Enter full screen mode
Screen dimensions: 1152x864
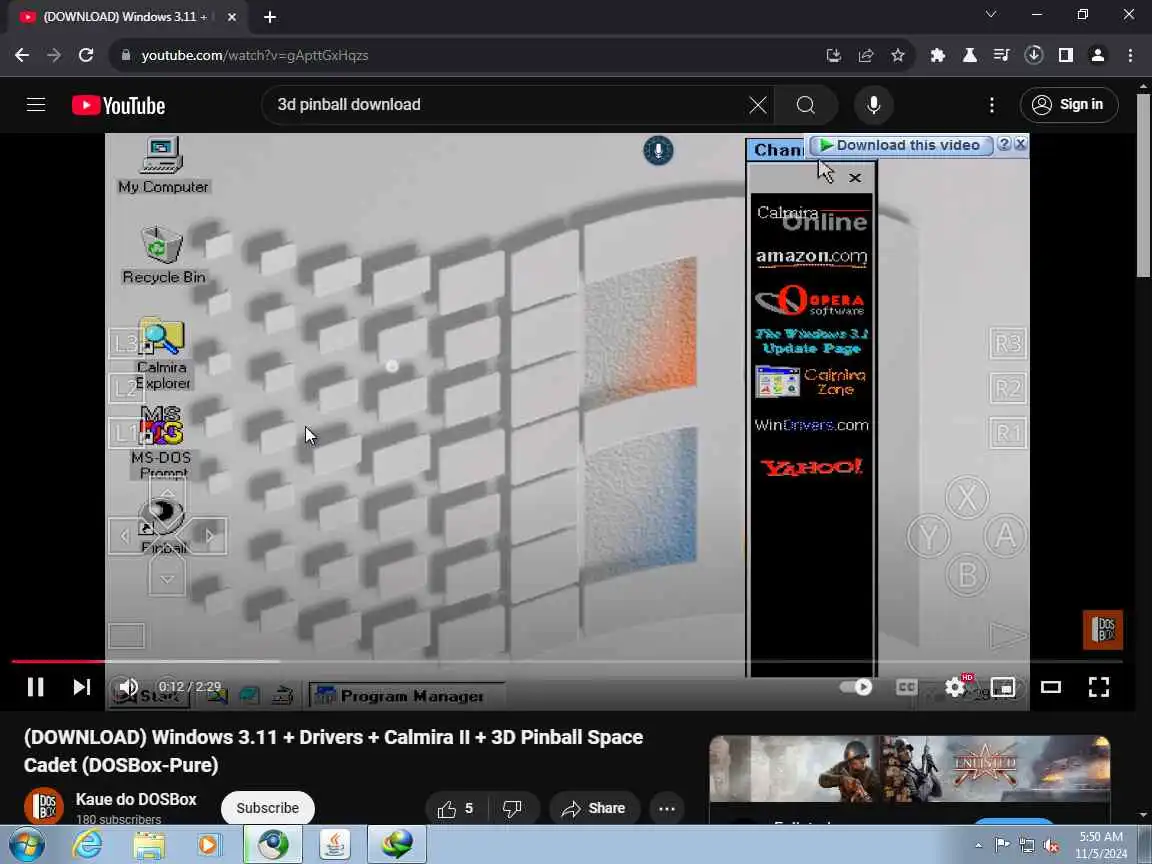[1098, 687]
